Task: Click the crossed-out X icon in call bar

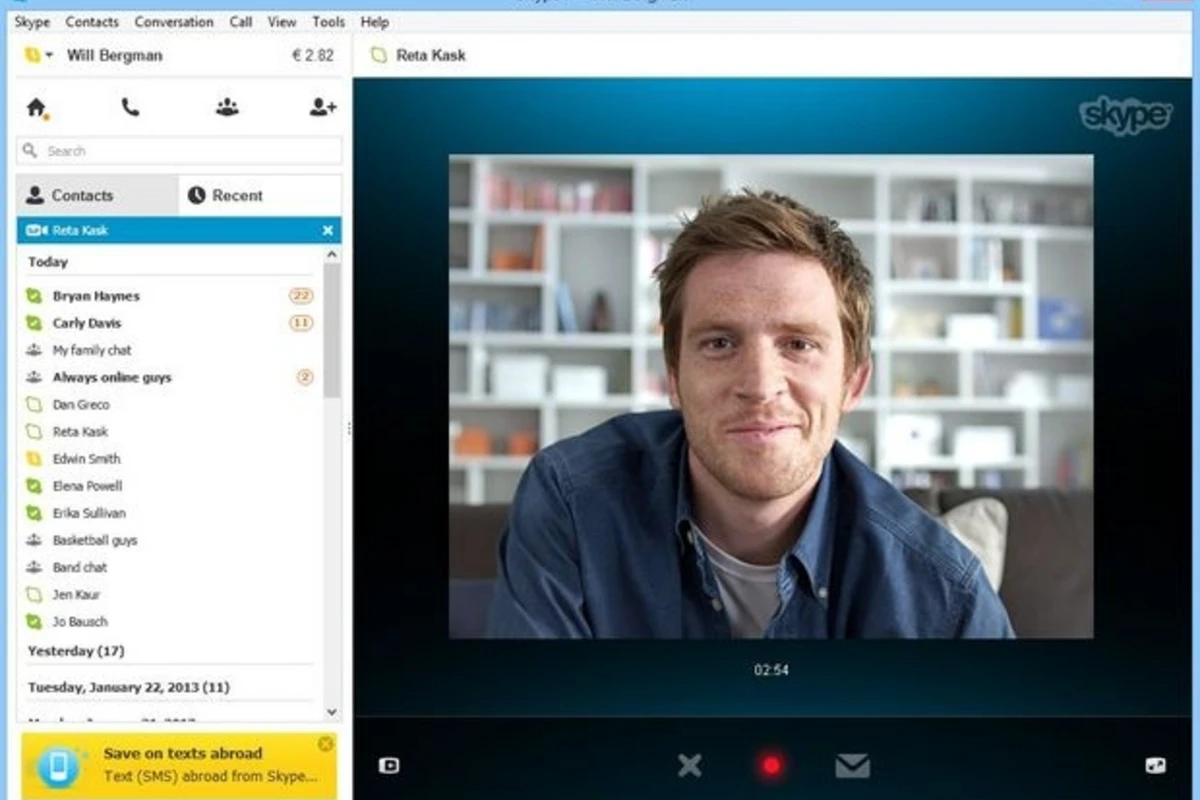Action: click(690, 766)
